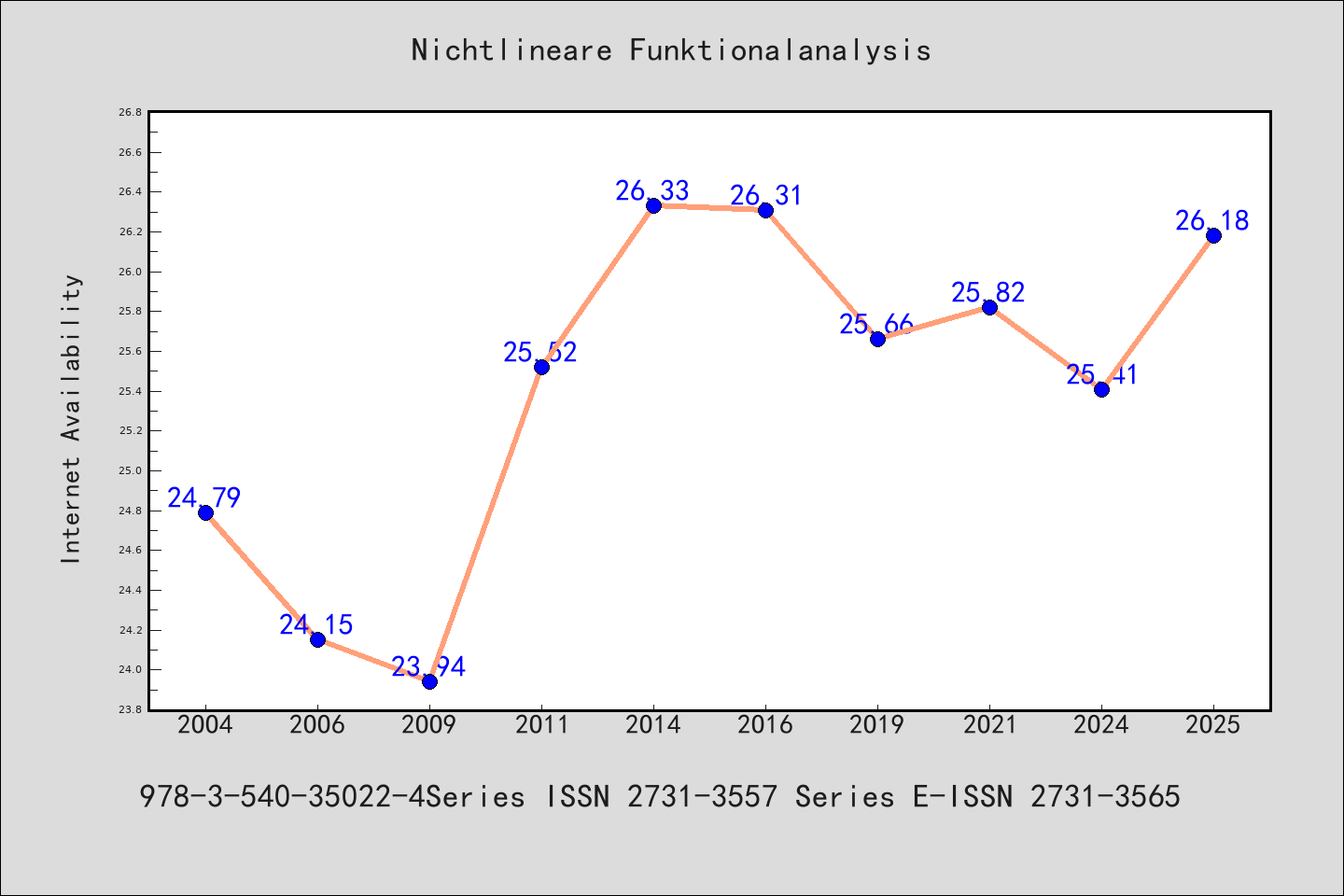Viewport: 1344px width, 896px height.
Task: Select the data point labeled 25.82
Action: click(989, 307)
